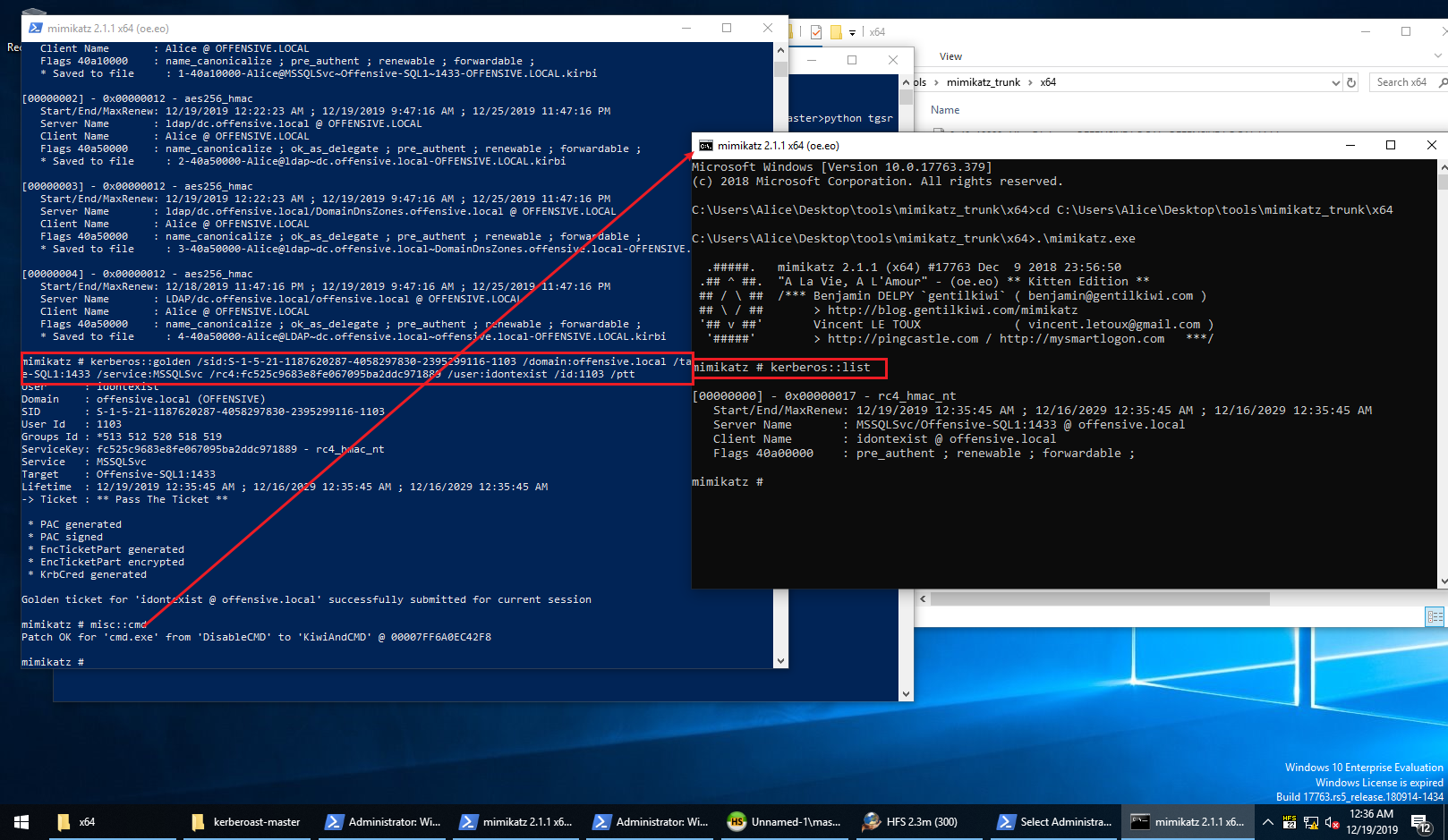This screenshot has height=840, width=1448.
Task: Open the View tab in File Explorer
Action: click(950, 56)
